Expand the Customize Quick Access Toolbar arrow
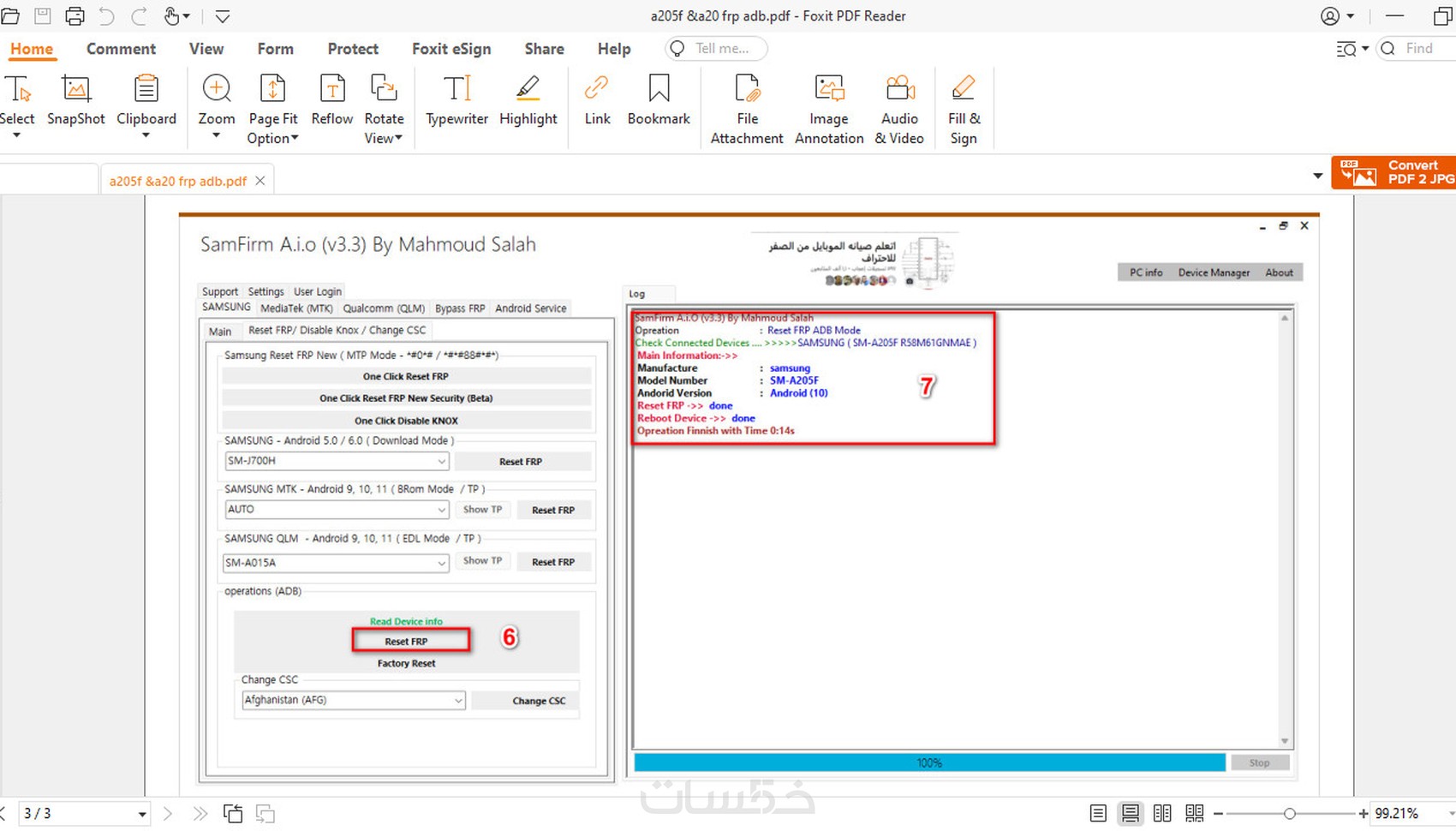Image resolution: width=1456 pixels, height=831 pixels. tap(222, 16)
